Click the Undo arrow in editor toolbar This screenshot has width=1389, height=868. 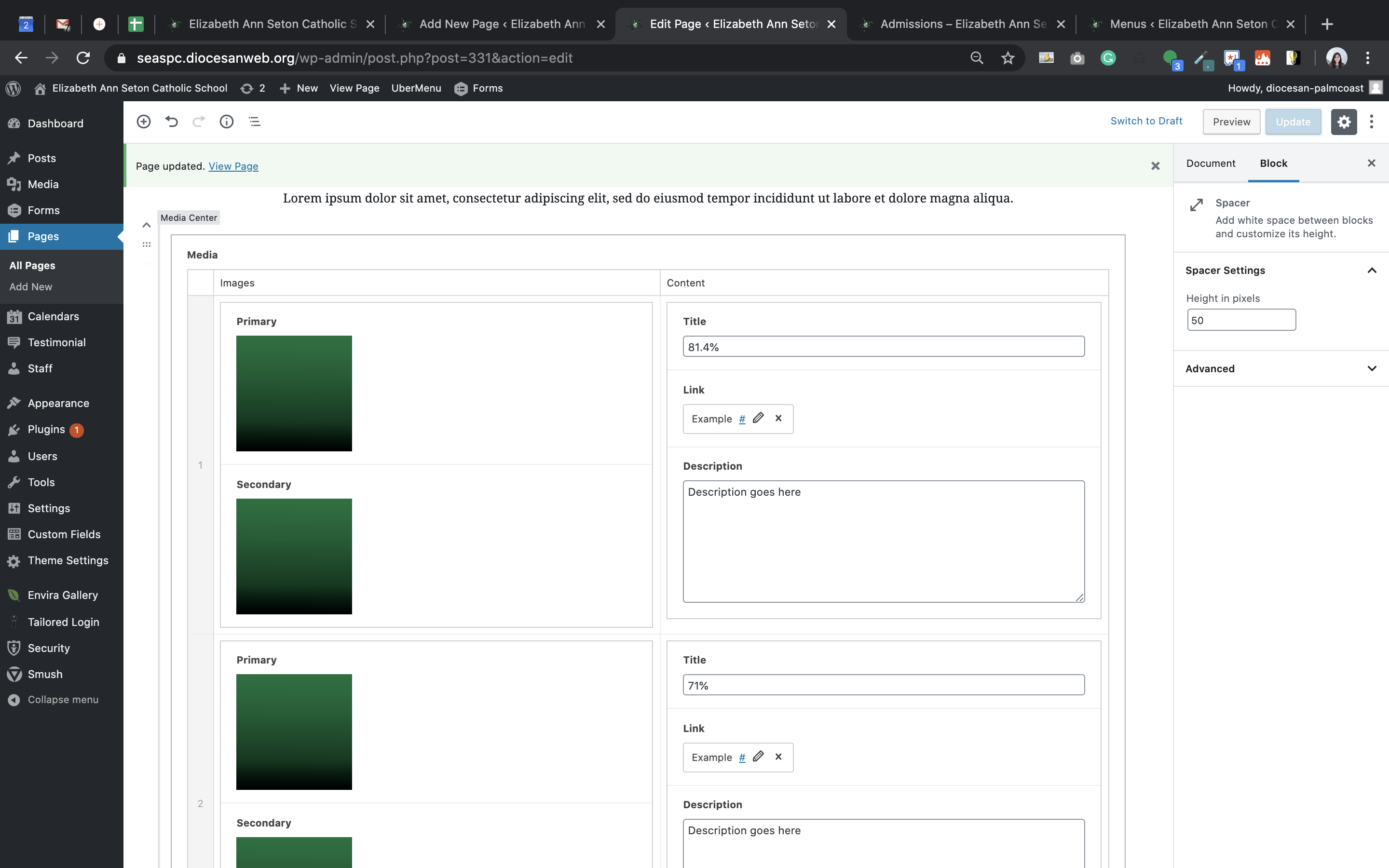point(171,122)
